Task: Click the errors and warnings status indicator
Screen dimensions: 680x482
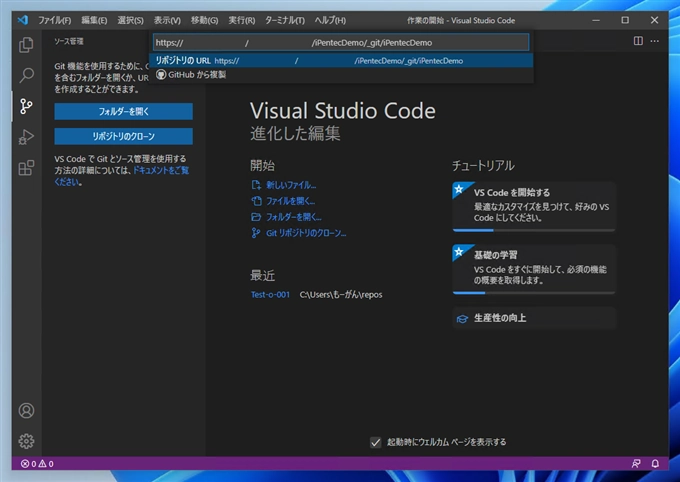Action: pyautogui.click(x=37, y=464)
